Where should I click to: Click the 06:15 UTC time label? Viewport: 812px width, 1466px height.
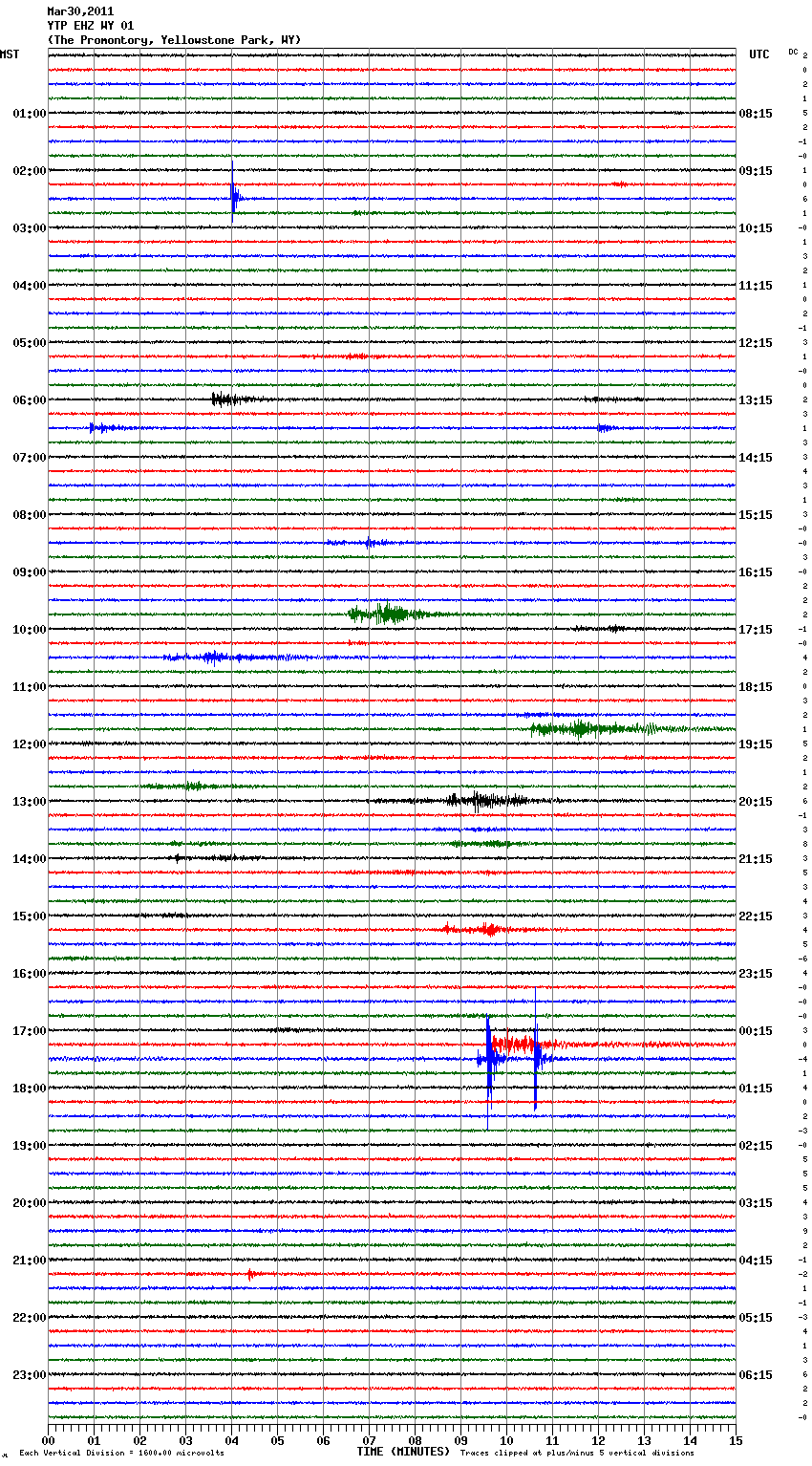(x=756, y=1375)
